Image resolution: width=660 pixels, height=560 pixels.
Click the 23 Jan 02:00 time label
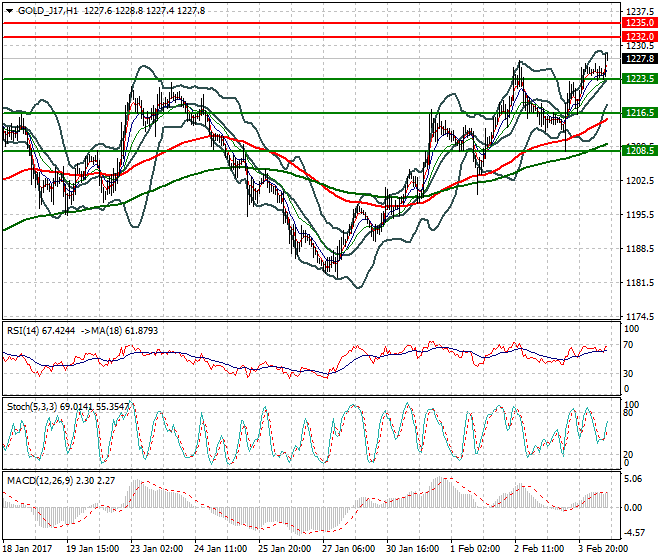tap(157, 549)
